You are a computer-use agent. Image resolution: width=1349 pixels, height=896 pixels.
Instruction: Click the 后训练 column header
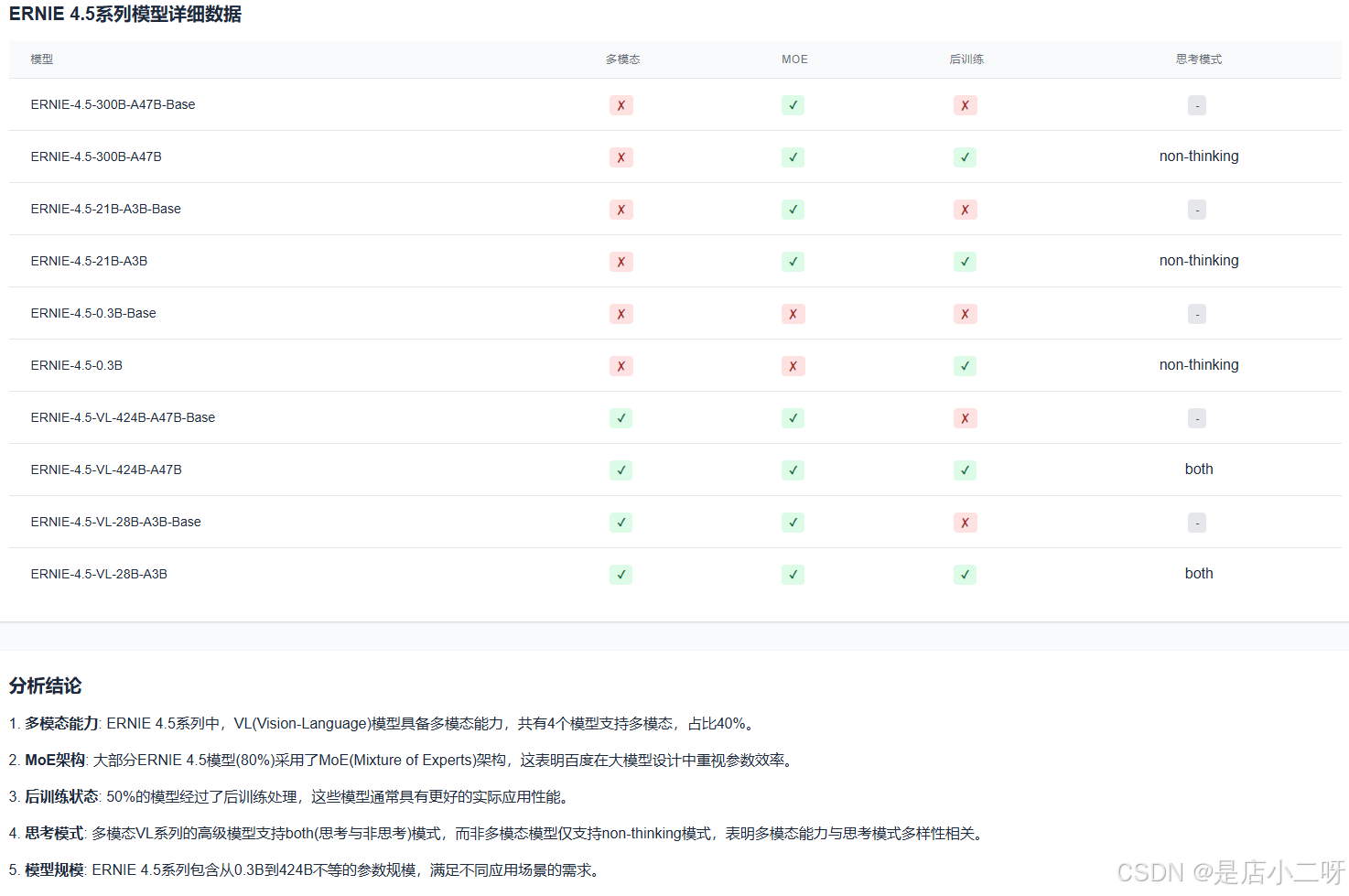coord(966,59)
